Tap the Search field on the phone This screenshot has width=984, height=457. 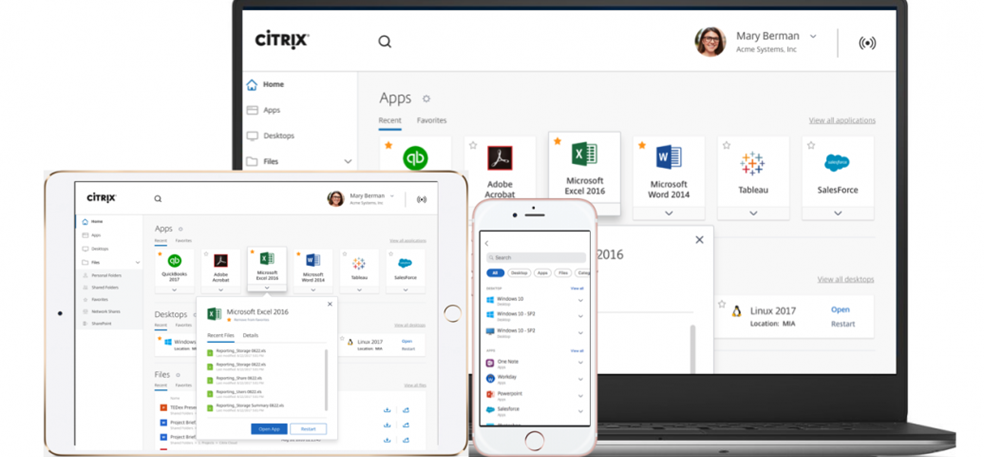[536, 257]
